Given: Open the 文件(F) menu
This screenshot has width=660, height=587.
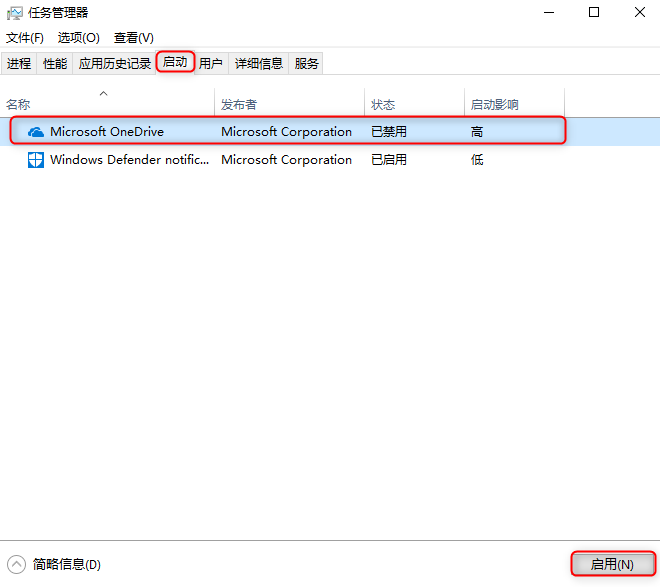Looking at the screenshot, I should pos(25,38).
